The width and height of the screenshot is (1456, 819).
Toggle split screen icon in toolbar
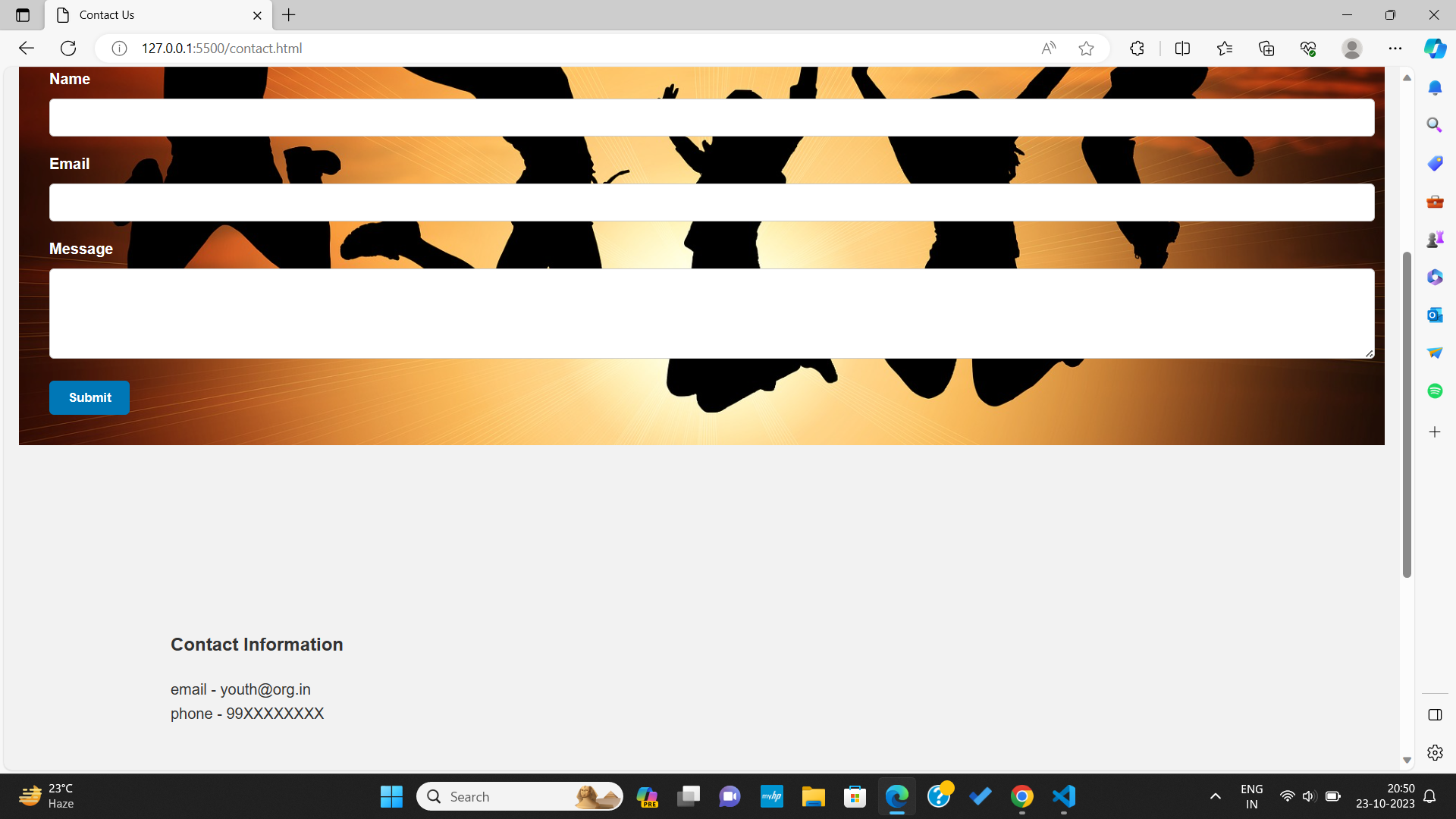[x=1182, y=49]
